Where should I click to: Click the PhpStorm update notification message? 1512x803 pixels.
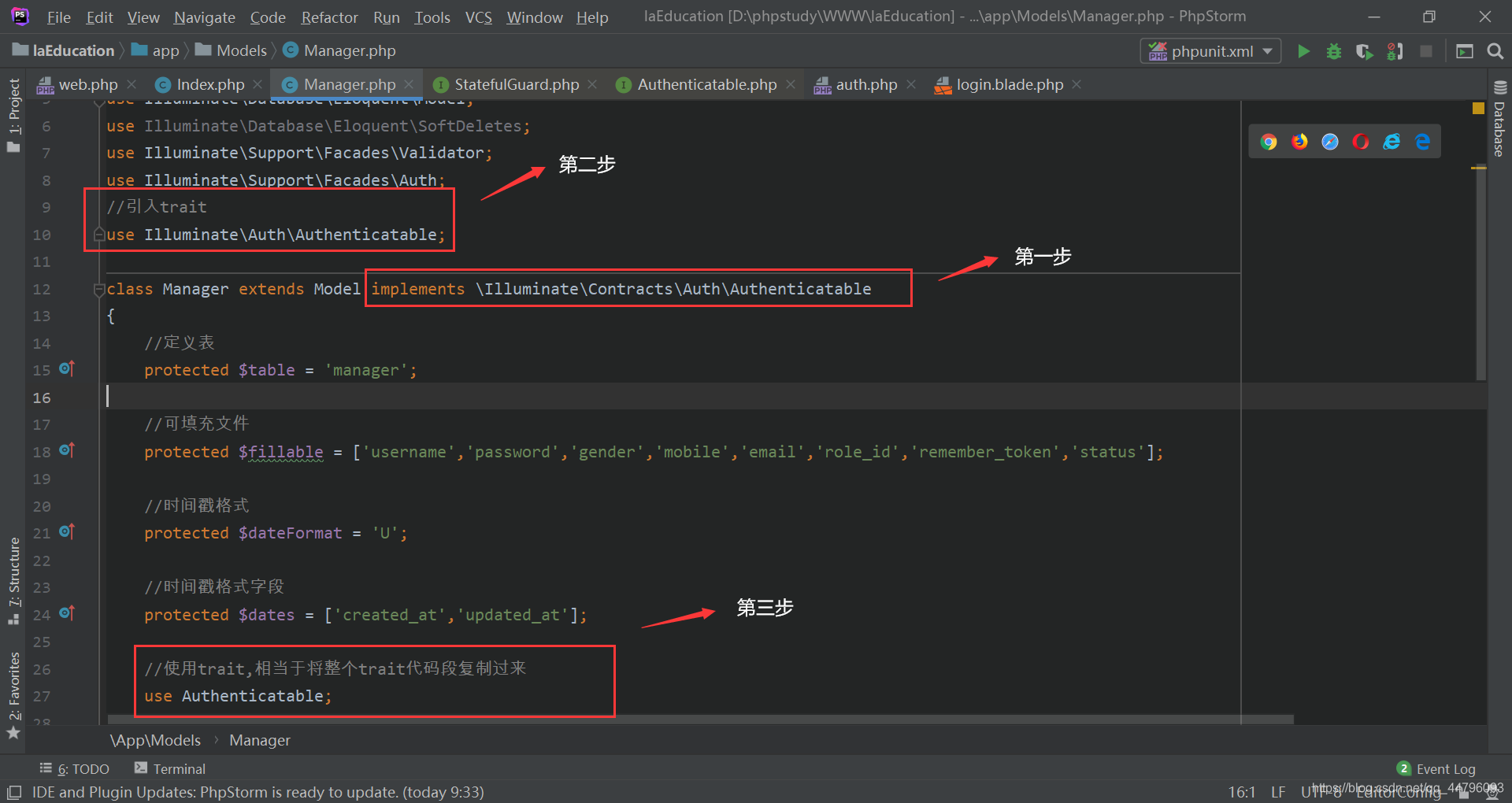point(258,792)
